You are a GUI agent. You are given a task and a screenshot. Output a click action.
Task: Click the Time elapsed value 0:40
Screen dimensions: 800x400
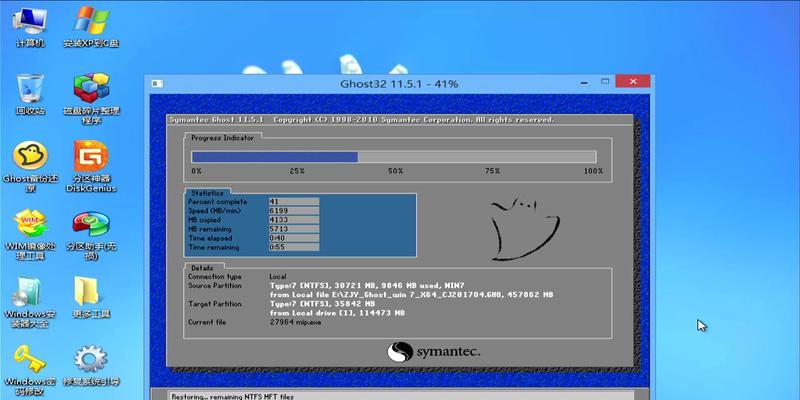(x=294, y=238)
